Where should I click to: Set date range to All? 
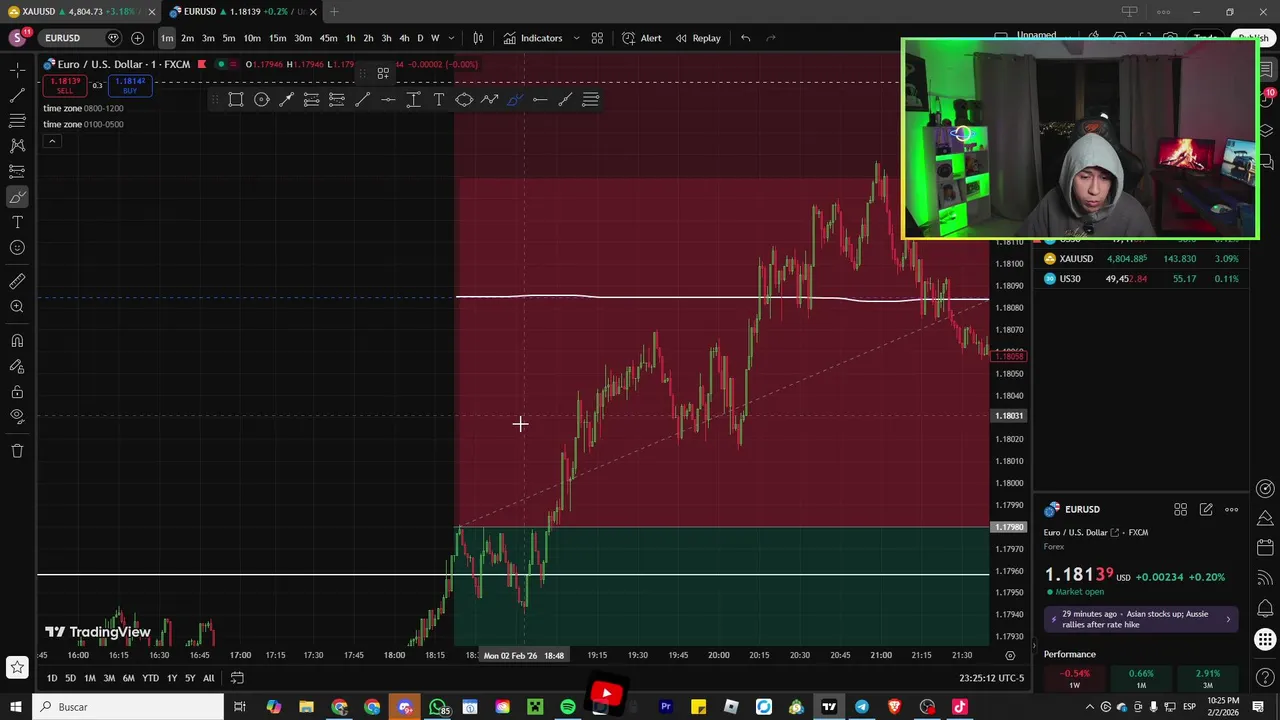pyautogui.click(x=208, y=678)
